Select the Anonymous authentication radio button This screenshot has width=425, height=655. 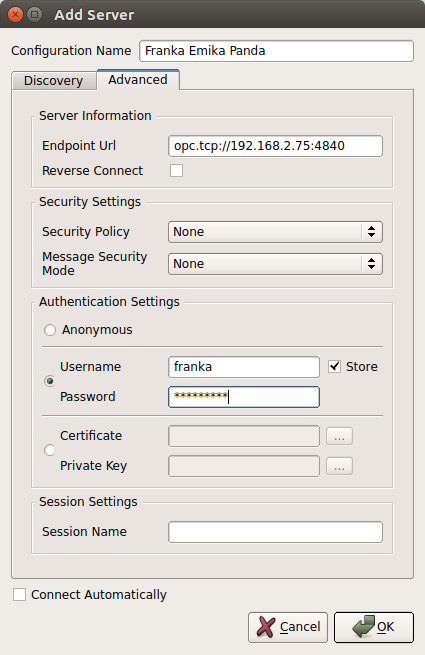click(x=50, y=330)
